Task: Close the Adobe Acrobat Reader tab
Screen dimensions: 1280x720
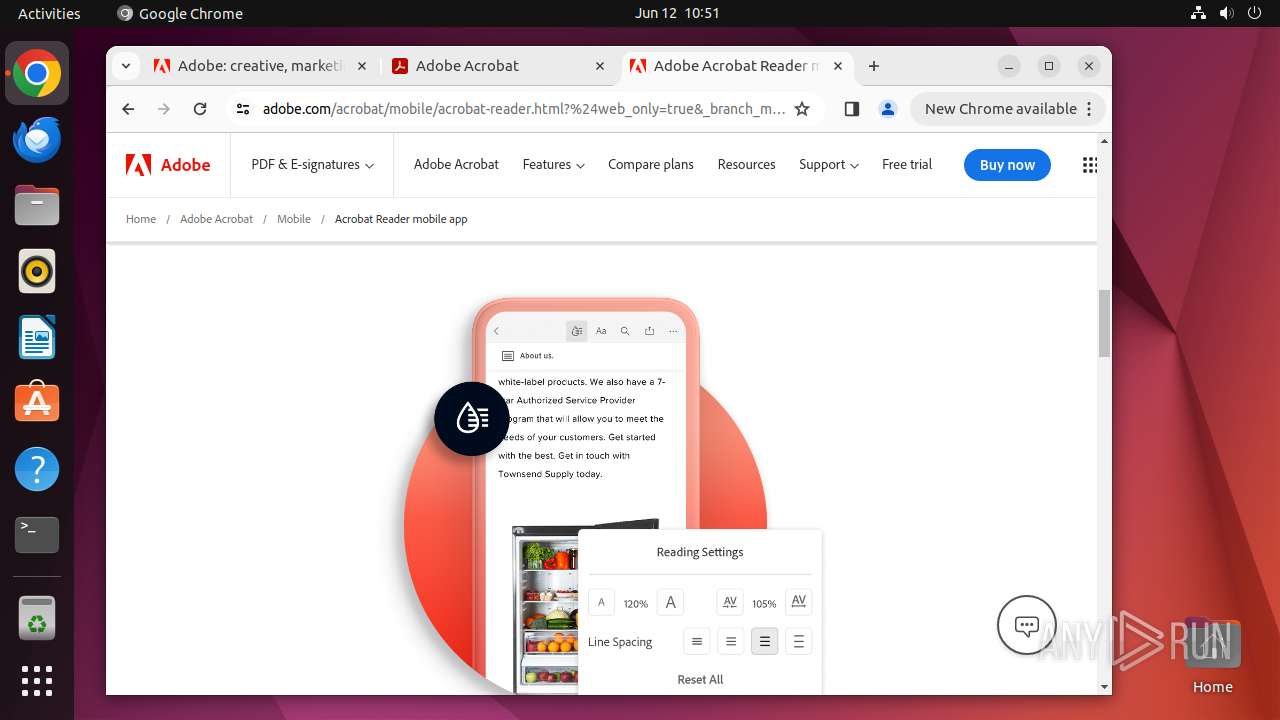Action: pyautogui.click(x=838, y=66)
